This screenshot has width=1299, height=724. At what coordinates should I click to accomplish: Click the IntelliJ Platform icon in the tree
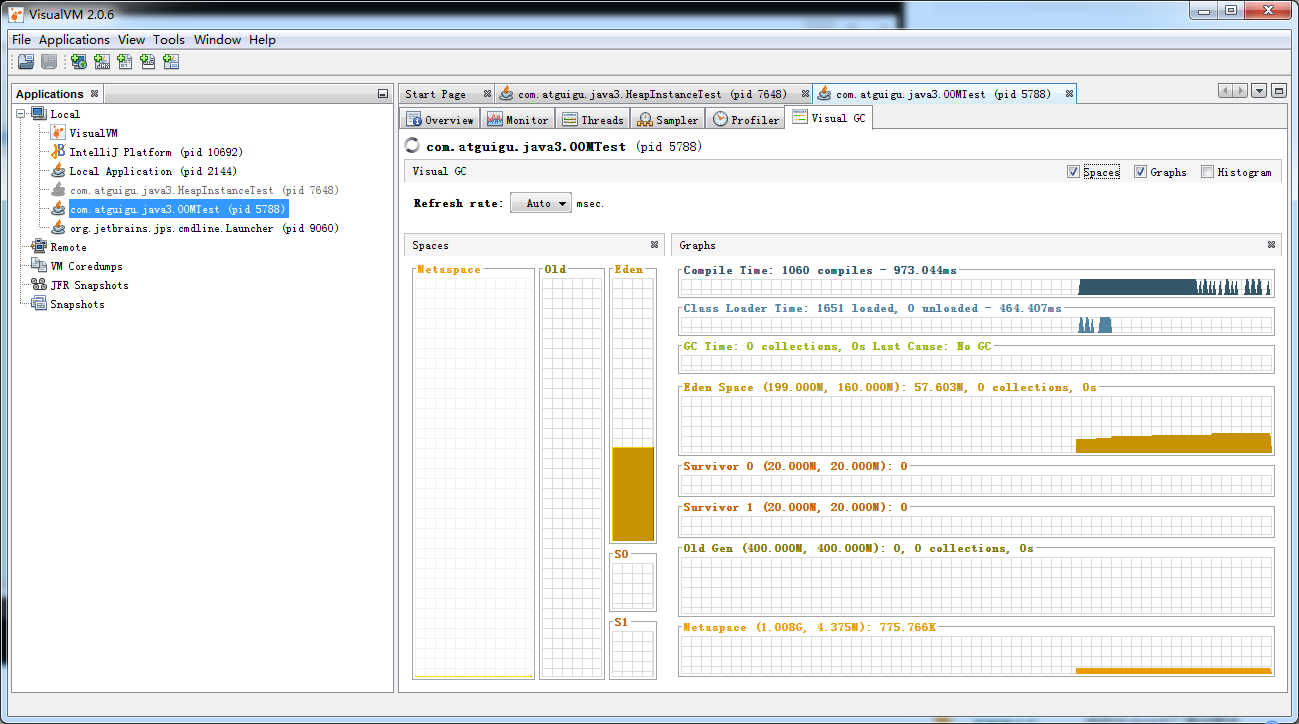58,152
